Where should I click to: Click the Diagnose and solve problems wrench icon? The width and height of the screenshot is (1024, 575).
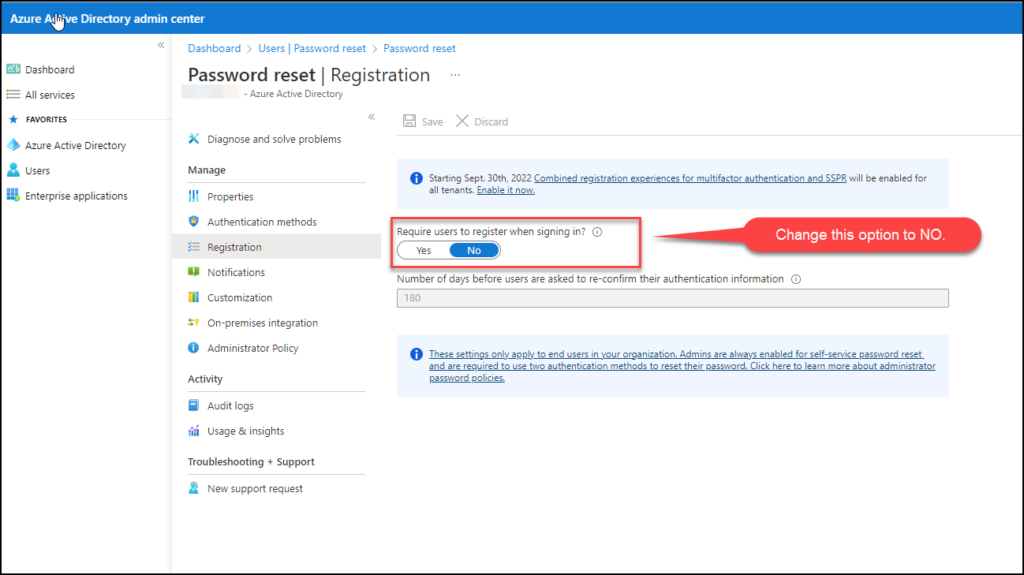(x=193, y=139)
